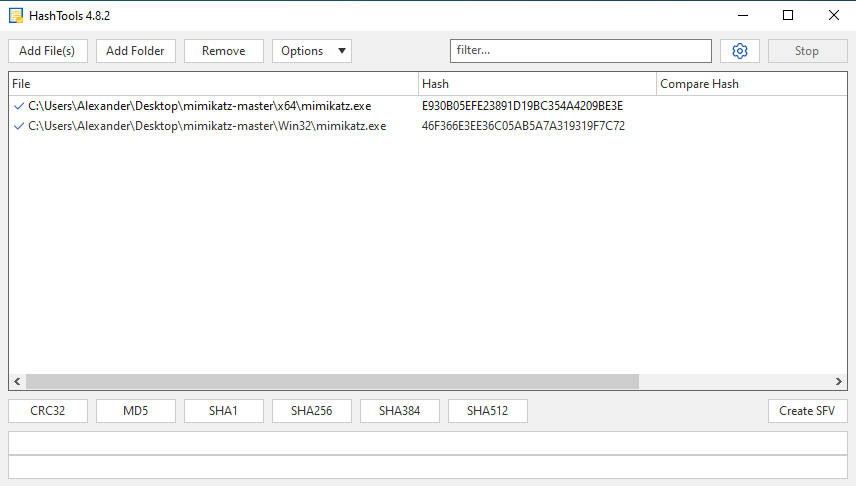The height and width of the screenshot is (486, 856).
Task: Click the Stop button
Action: (x=807, y=51)
